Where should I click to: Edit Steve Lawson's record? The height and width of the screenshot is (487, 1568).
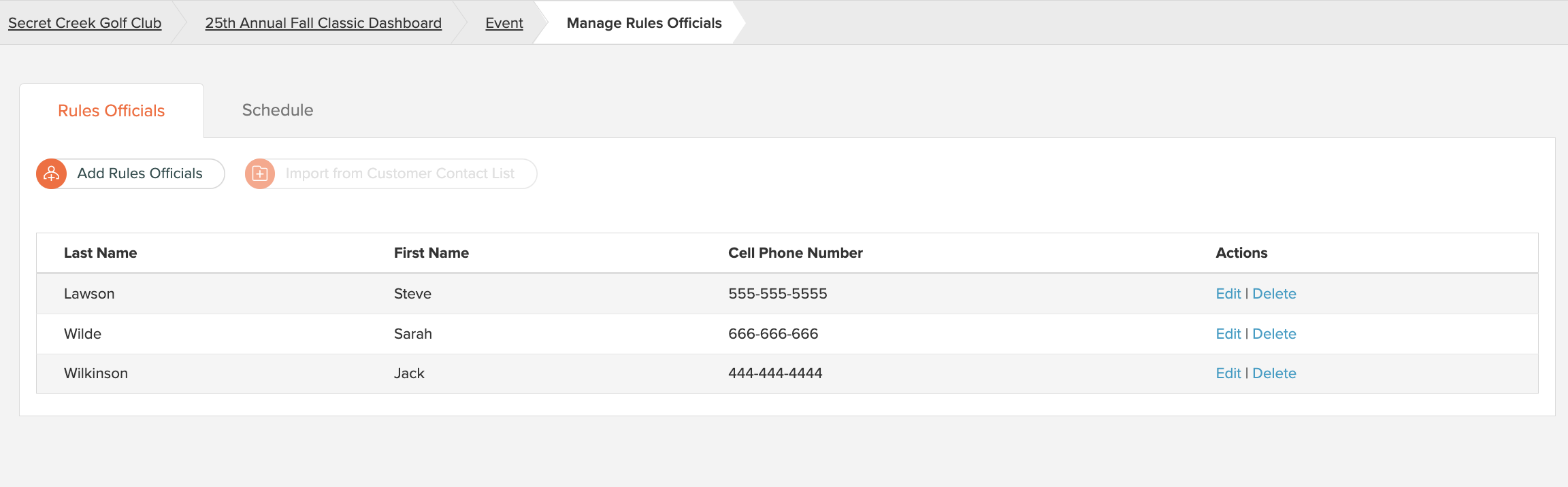pos(1228,294)
